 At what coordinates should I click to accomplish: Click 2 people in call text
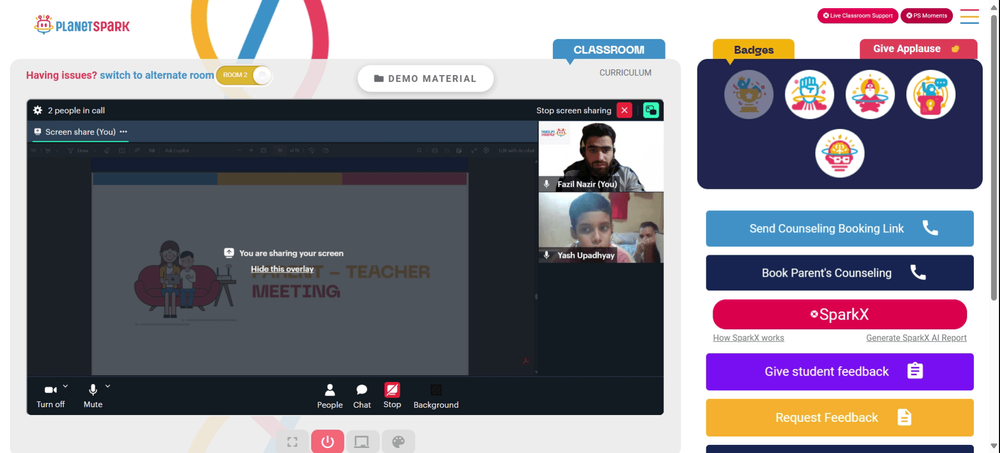point(77,110)
